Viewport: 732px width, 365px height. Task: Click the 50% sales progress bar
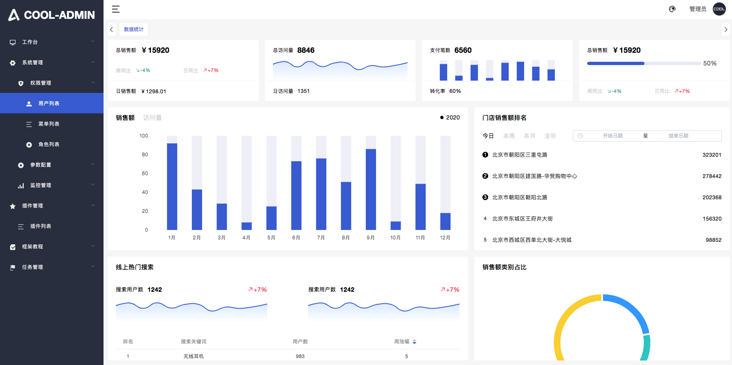pyautogui.click(x=644, y=63)
